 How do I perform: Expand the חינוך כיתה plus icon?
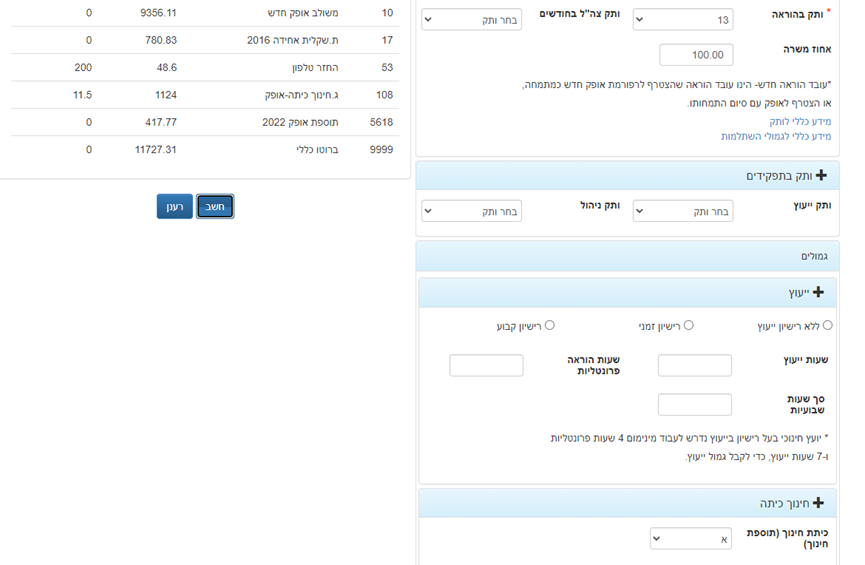point(818,503)
